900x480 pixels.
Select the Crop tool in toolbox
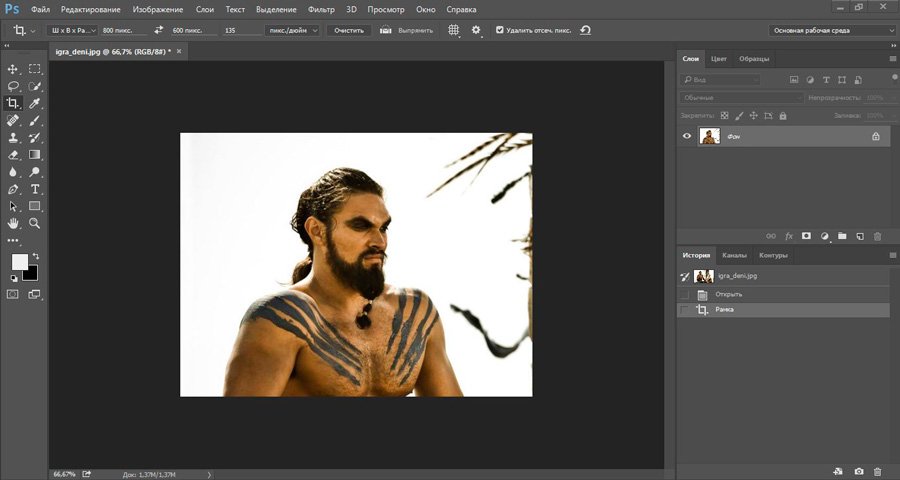point(12,103)
